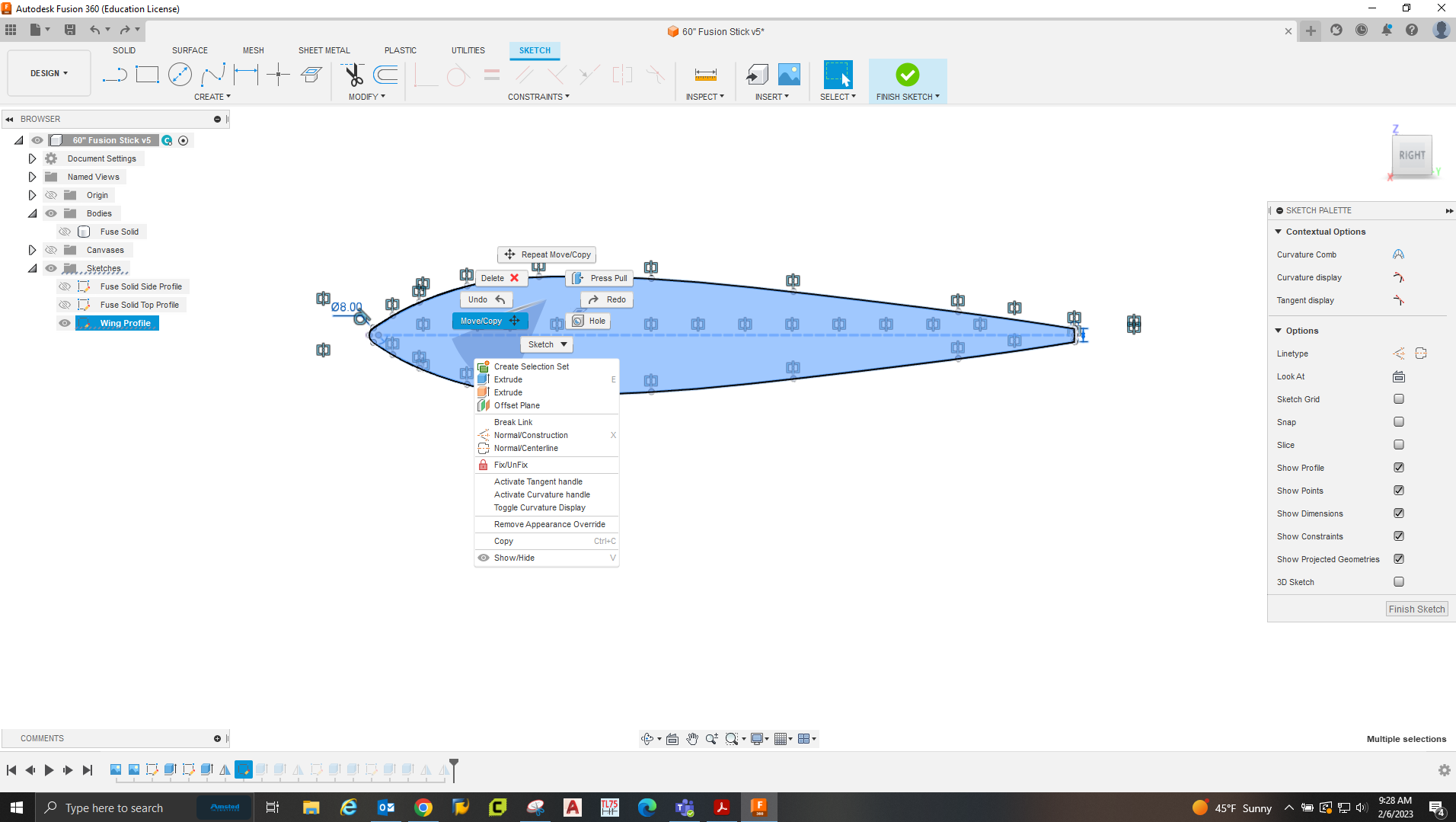Image resolution: width=1456 pixels, height=822 pixels.
Task: Select the Trim scissors tool
Action: tap(353, 75)
